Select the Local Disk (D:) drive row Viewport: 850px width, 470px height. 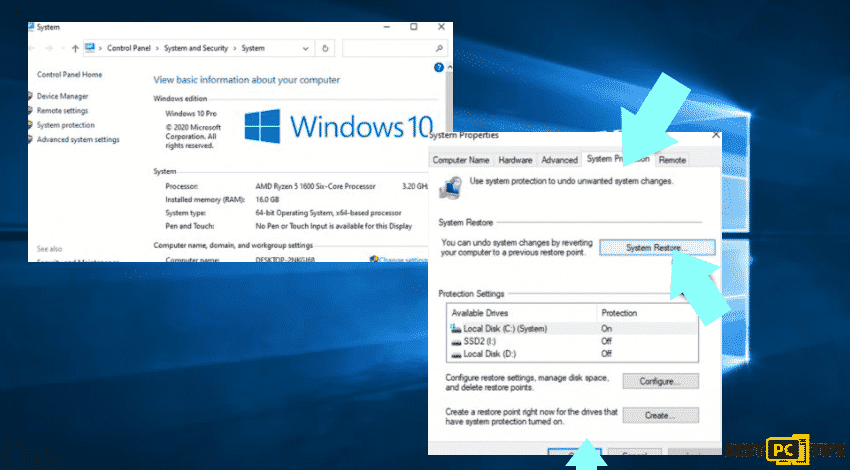[572, 353]
